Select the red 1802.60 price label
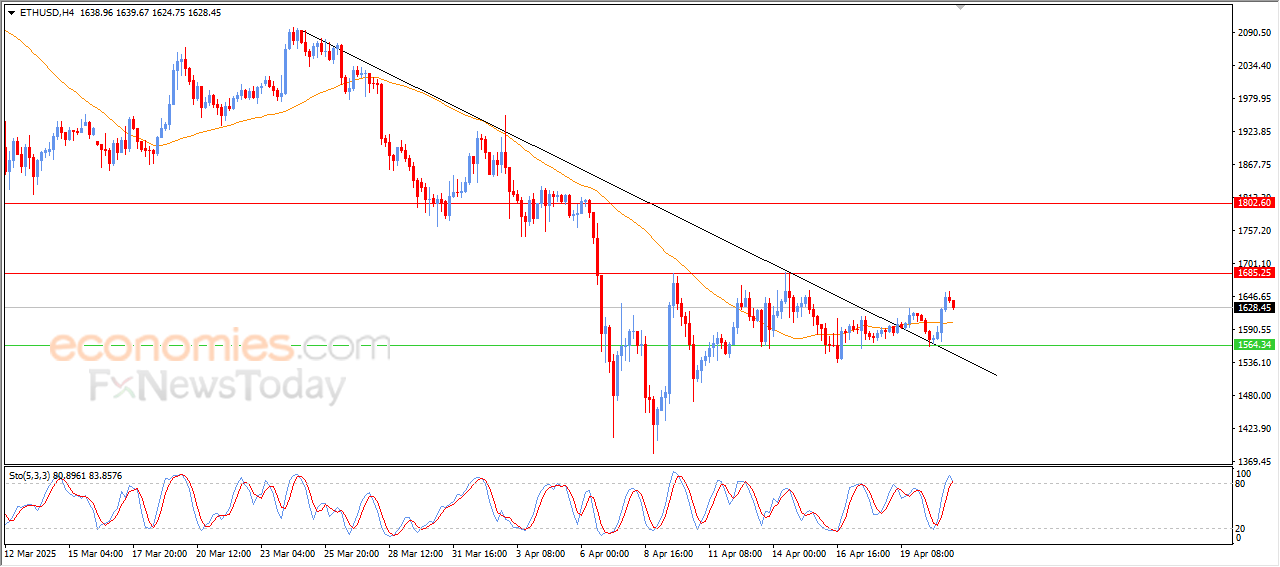 coord(1254,202)
